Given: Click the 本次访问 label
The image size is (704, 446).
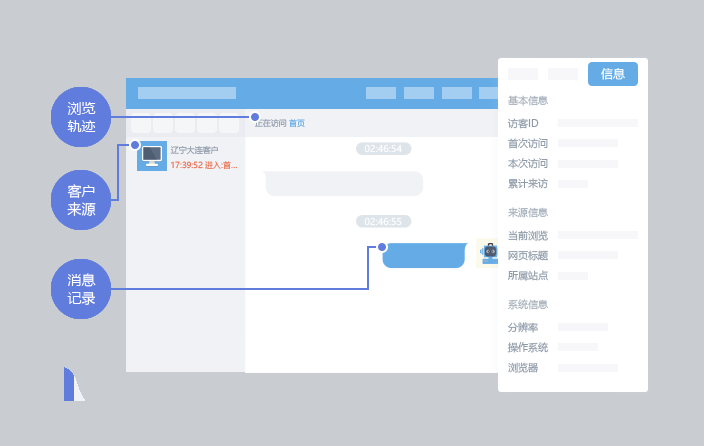Looking at the screenshot, I should click(x=528, y=163).
